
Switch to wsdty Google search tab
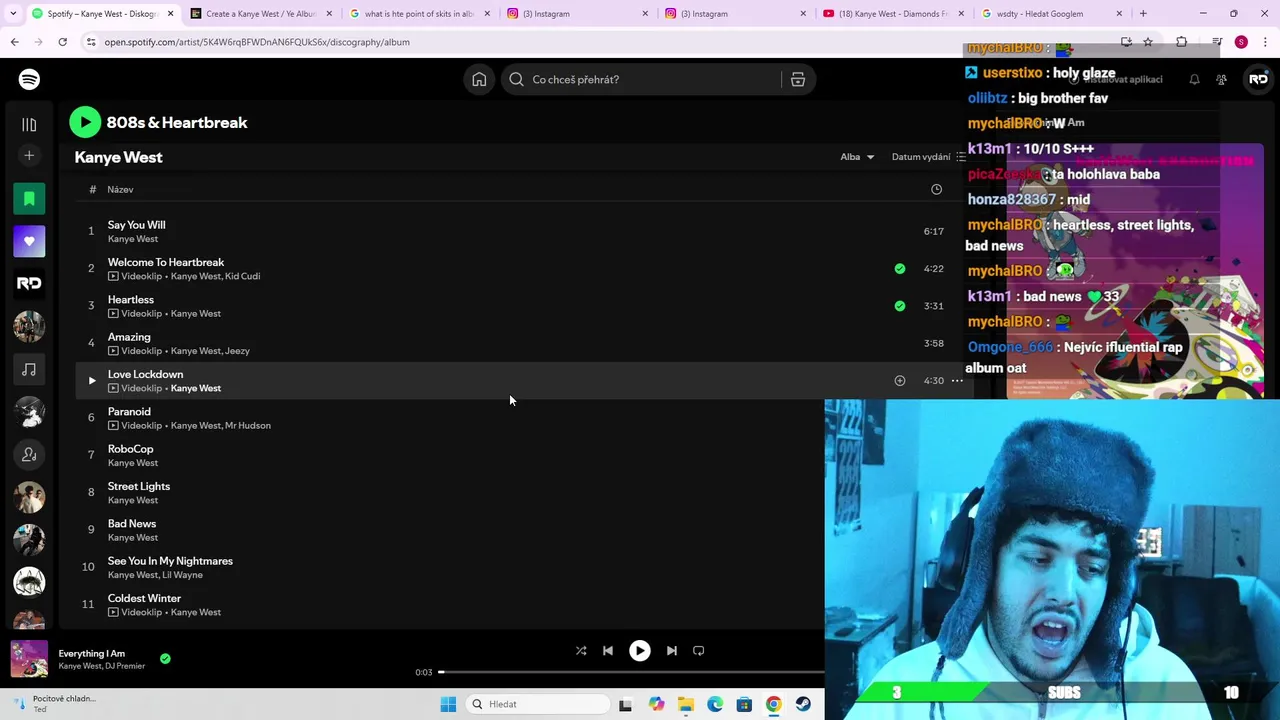1049,14
